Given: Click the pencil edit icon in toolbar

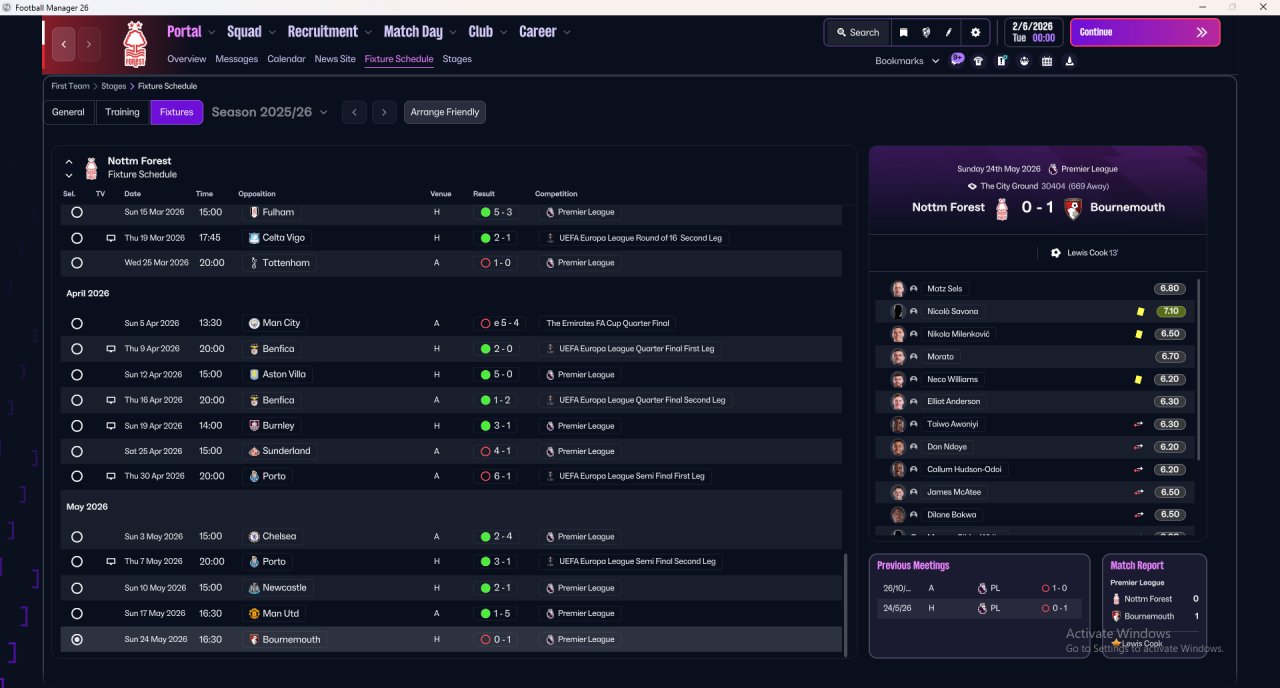Looking at the screenshot, I should [x=948, y=32].
